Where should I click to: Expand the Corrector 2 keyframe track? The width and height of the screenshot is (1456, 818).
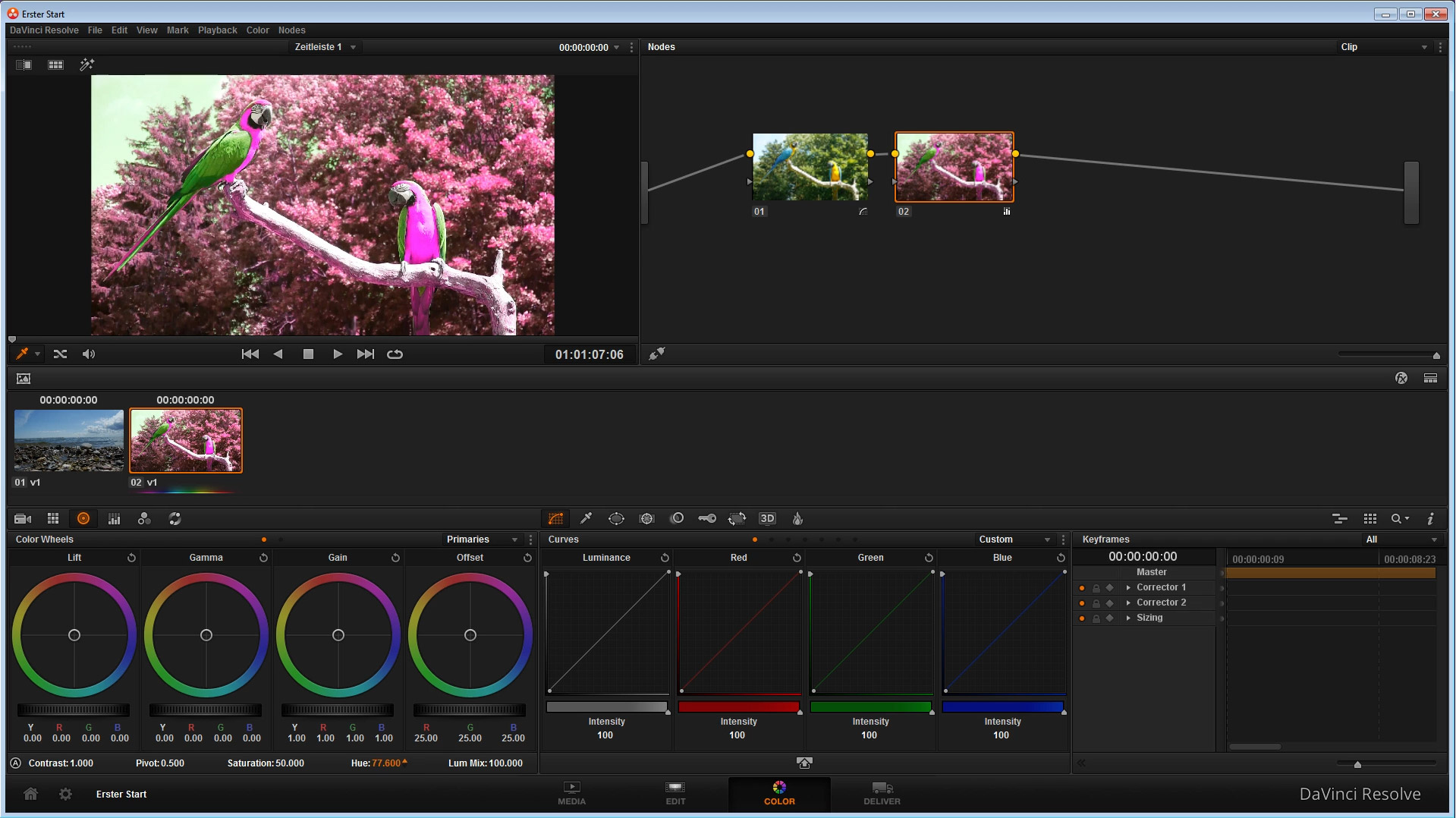tap(1128, 602)
